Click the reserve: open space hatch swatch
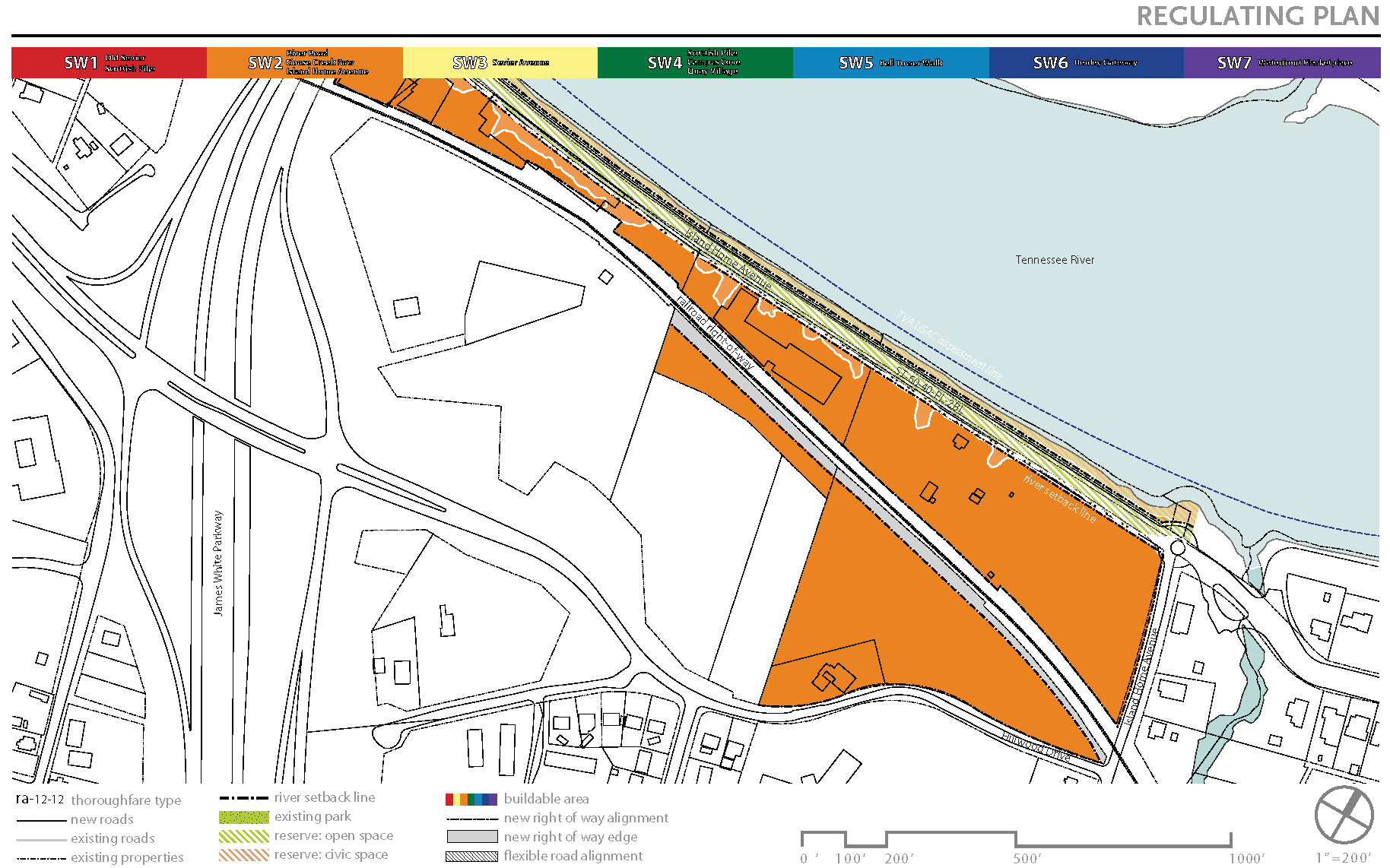This screenshot has width=1390, height=868. click(243, 836)
